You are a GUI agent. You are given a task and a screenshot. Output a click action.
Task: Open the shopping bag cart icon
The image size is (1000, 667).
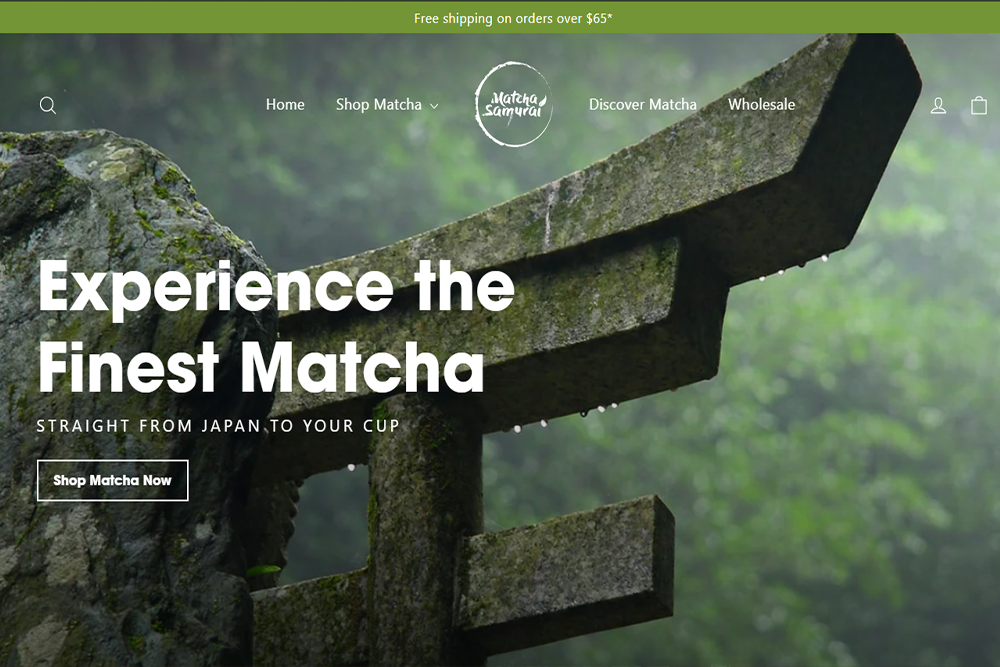coord(979,105)
